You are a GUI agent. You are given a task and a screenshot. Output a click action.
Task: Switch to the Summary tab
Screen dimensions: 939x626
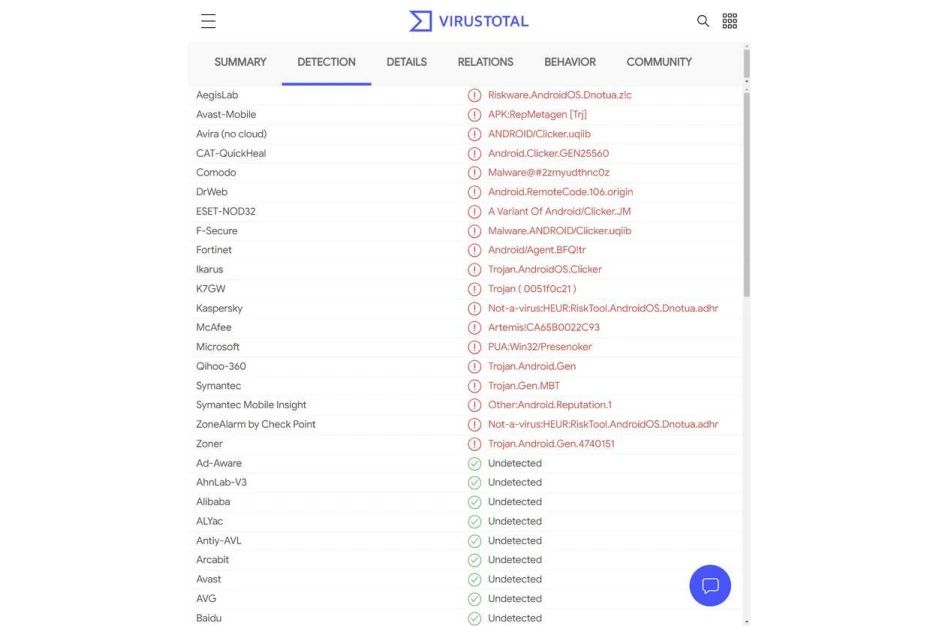(240, 62)
